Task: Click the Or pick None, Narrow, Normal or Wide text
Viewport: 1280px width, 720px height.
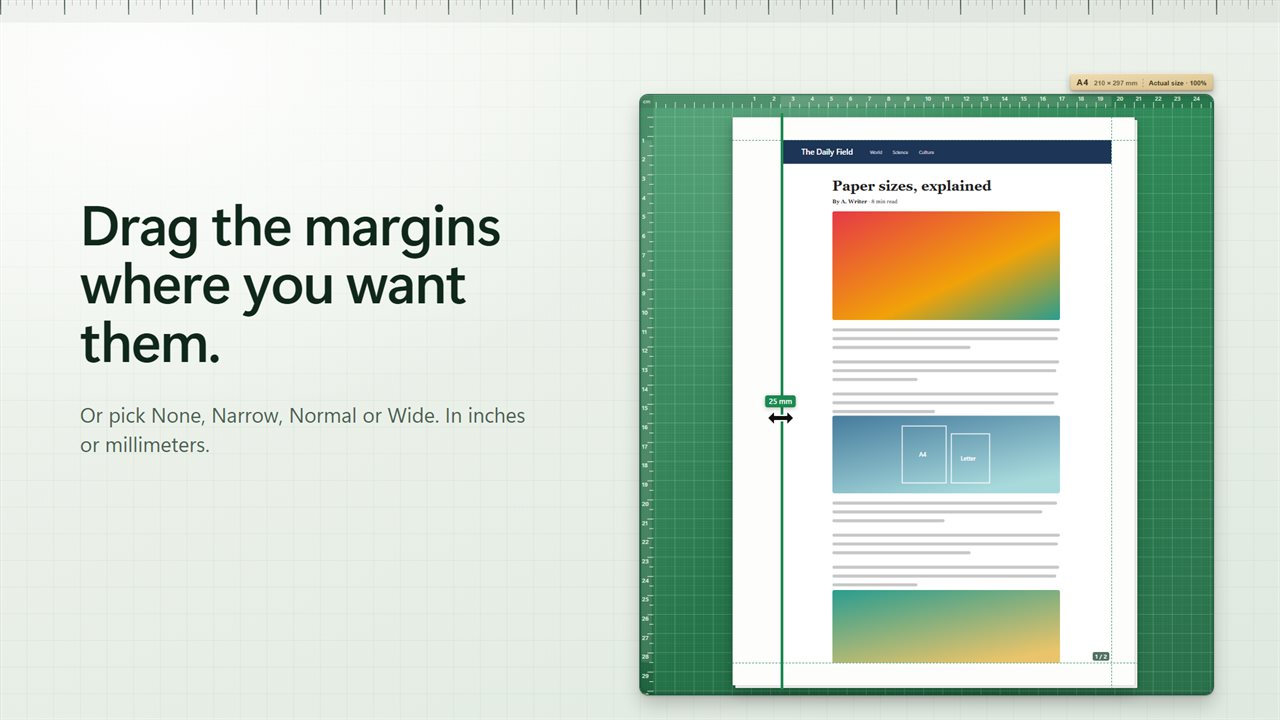Action: [x=302, y=430]
